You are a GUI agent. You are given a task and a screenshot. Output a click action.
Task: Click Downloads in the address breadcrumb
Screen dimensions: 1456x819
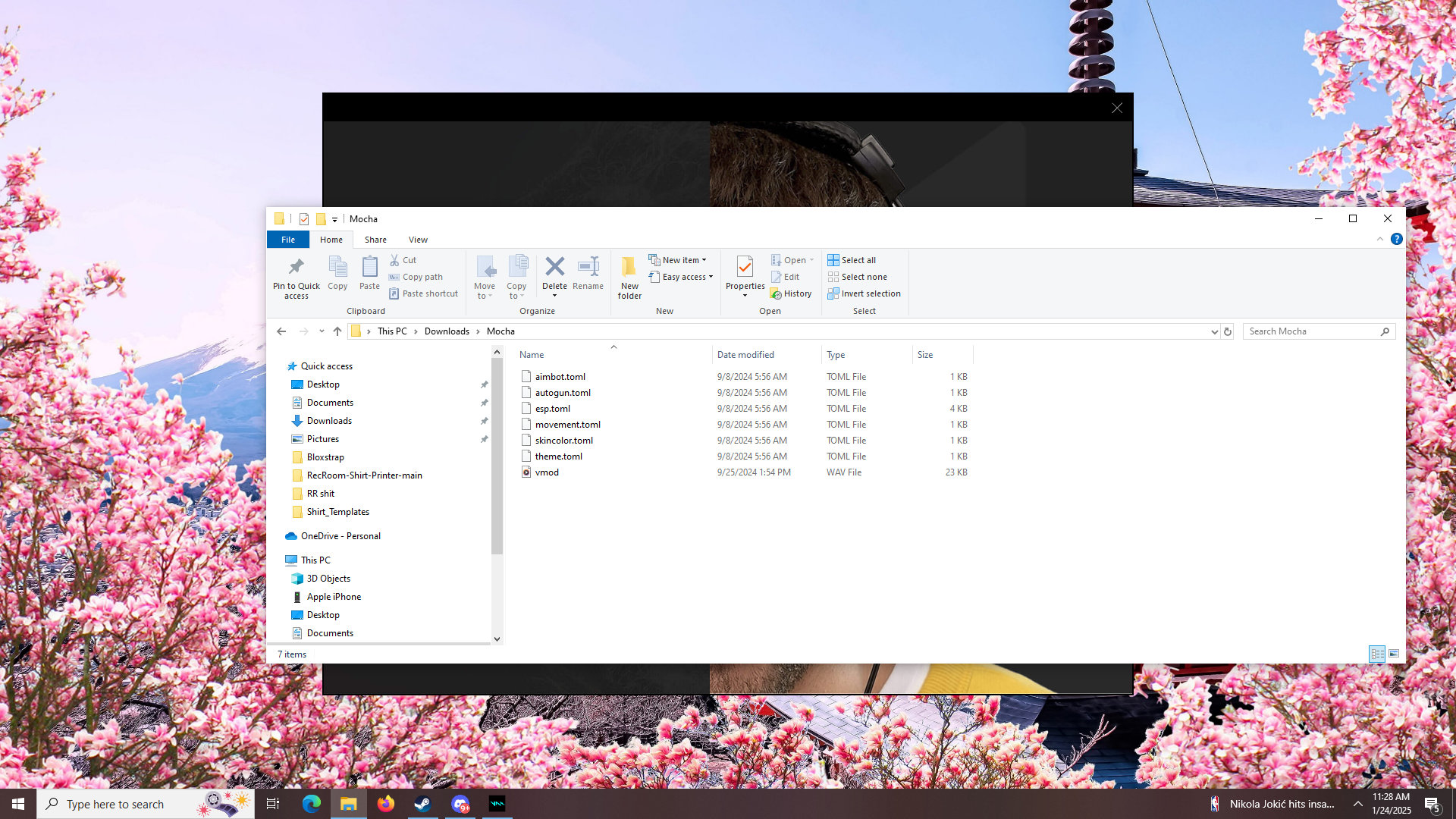447,331
